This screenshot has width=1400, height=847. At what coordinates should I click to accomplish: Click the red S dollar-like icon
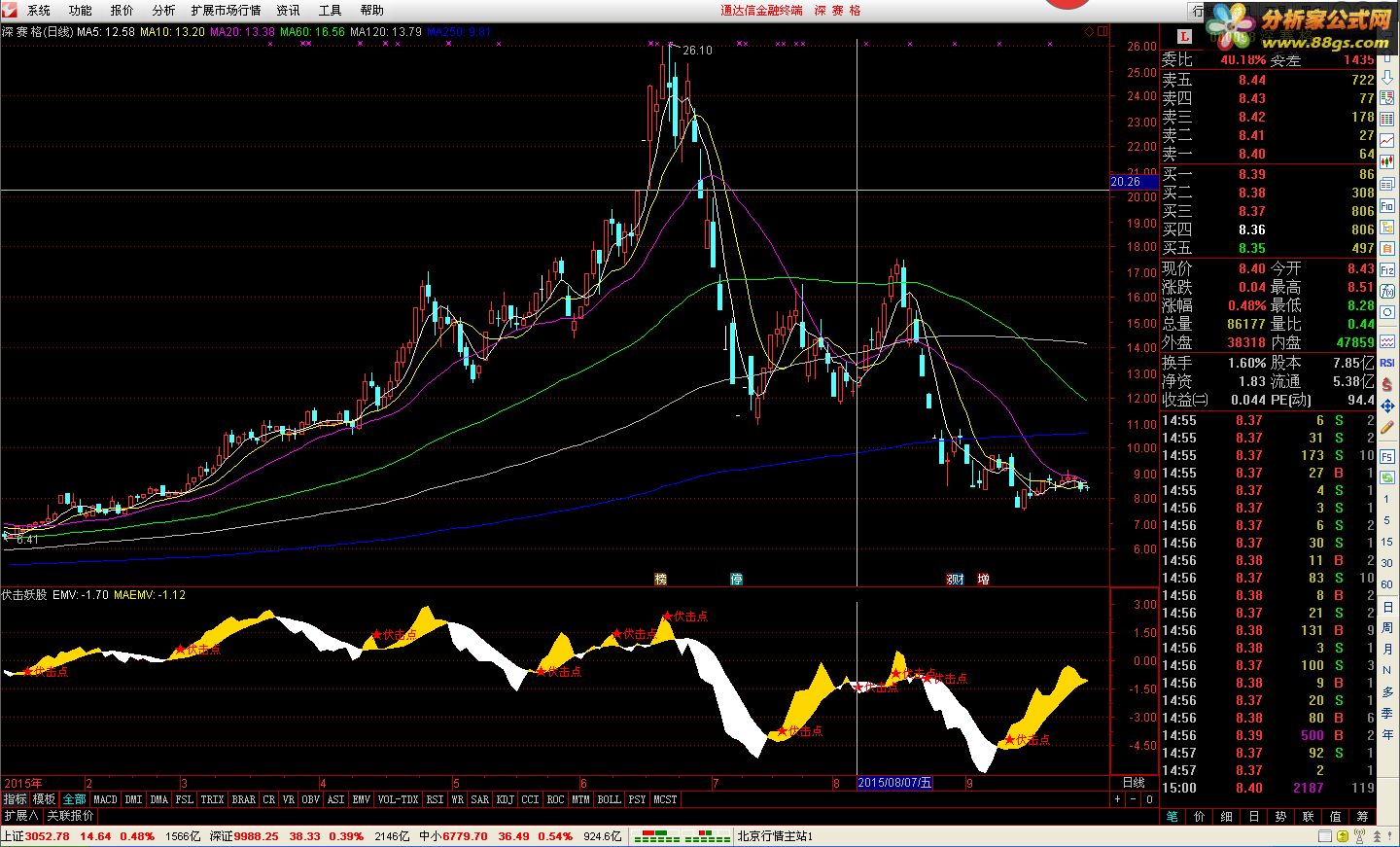pyautogui.click(x=1387, y=385)
